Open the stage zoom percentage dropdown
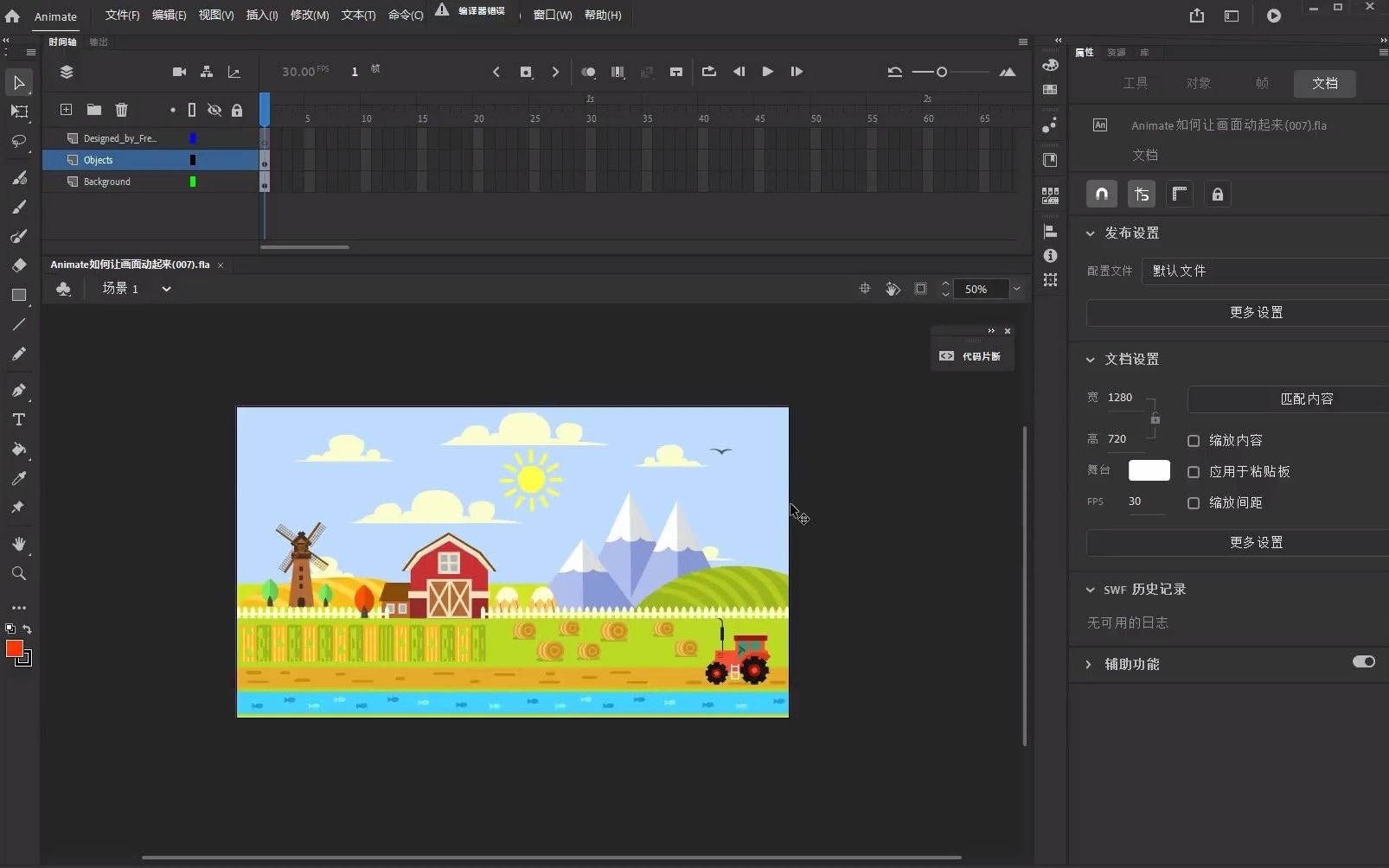Viewport: 1389px width, 868px height. [1017, 289]
